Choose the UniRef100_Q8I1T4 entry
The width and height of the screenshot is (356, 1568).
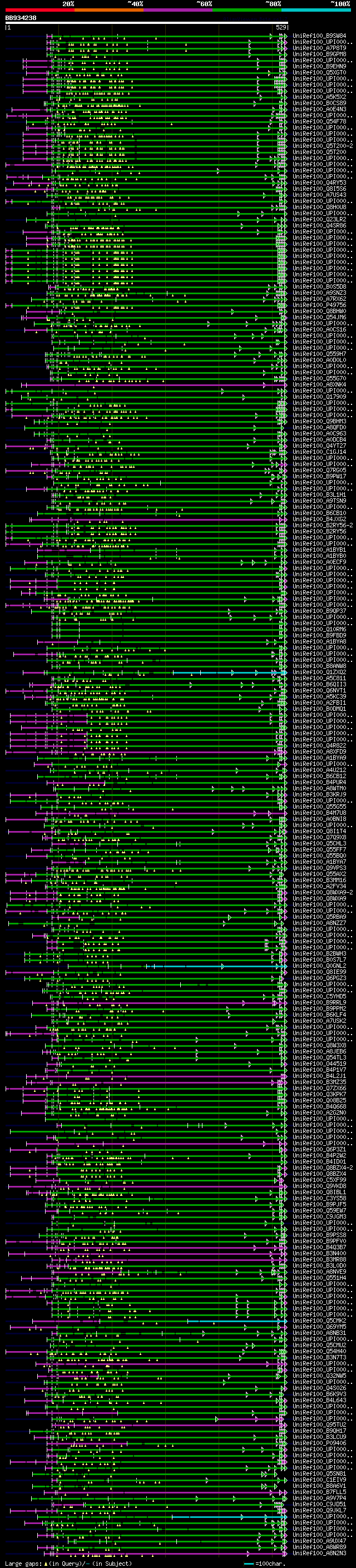[319, 832]
